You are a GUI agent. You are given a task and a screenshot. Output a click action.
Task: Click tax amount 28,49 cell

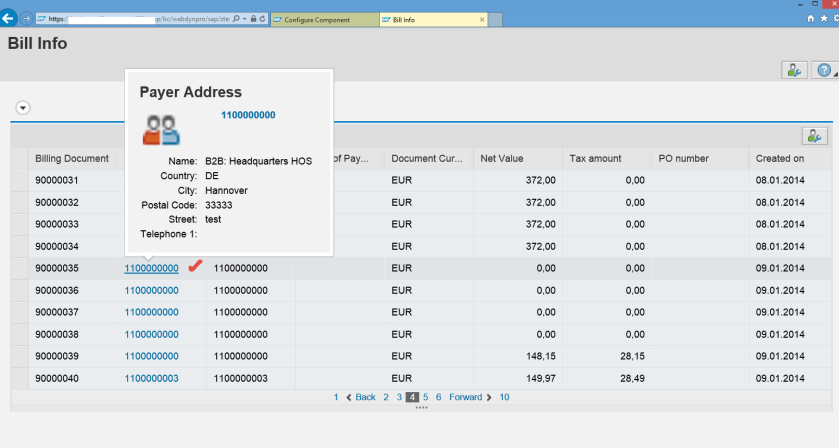click(607, 378)
